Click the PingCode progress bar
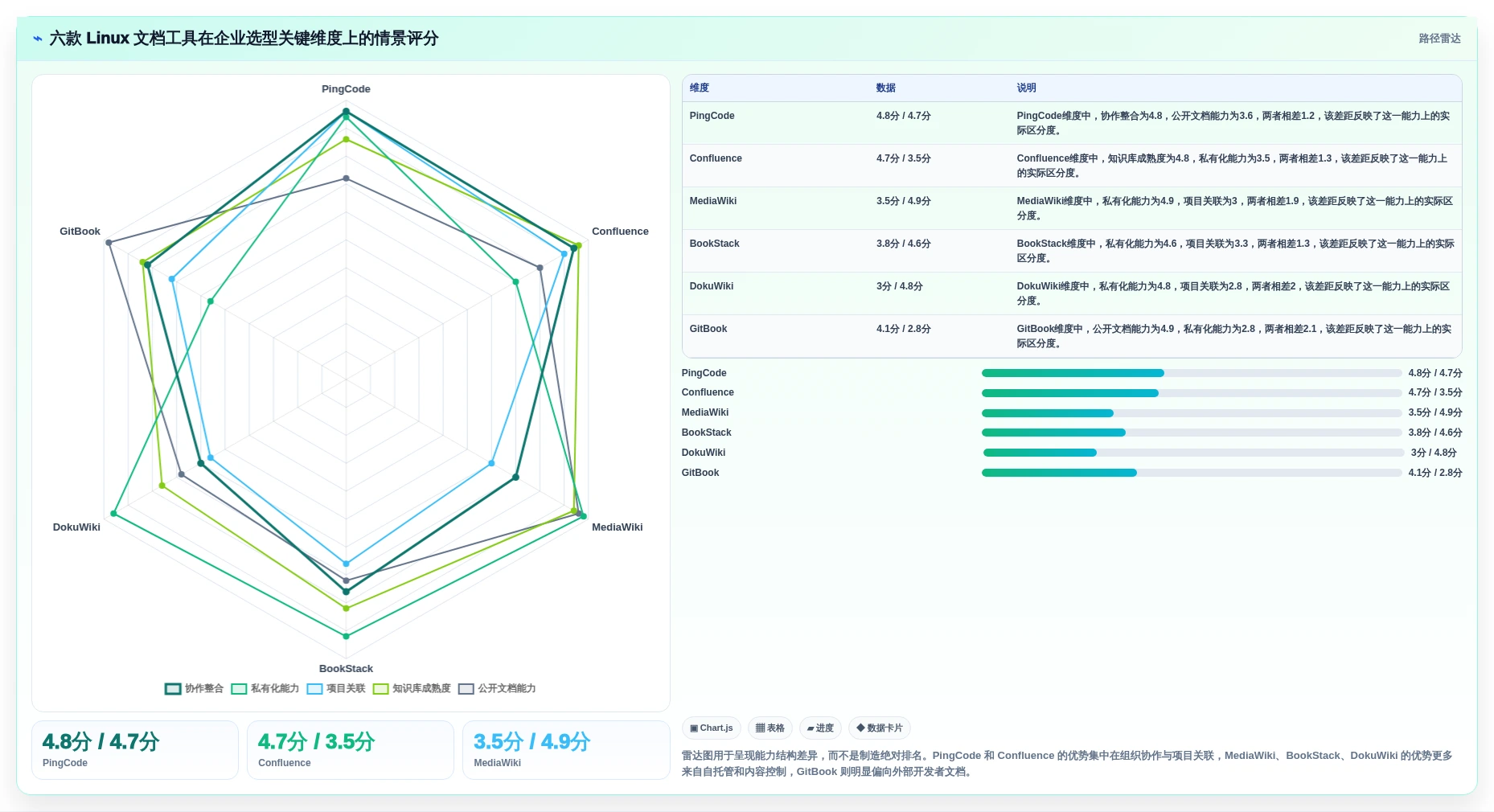1494x812 pixels. [1192, 373]
